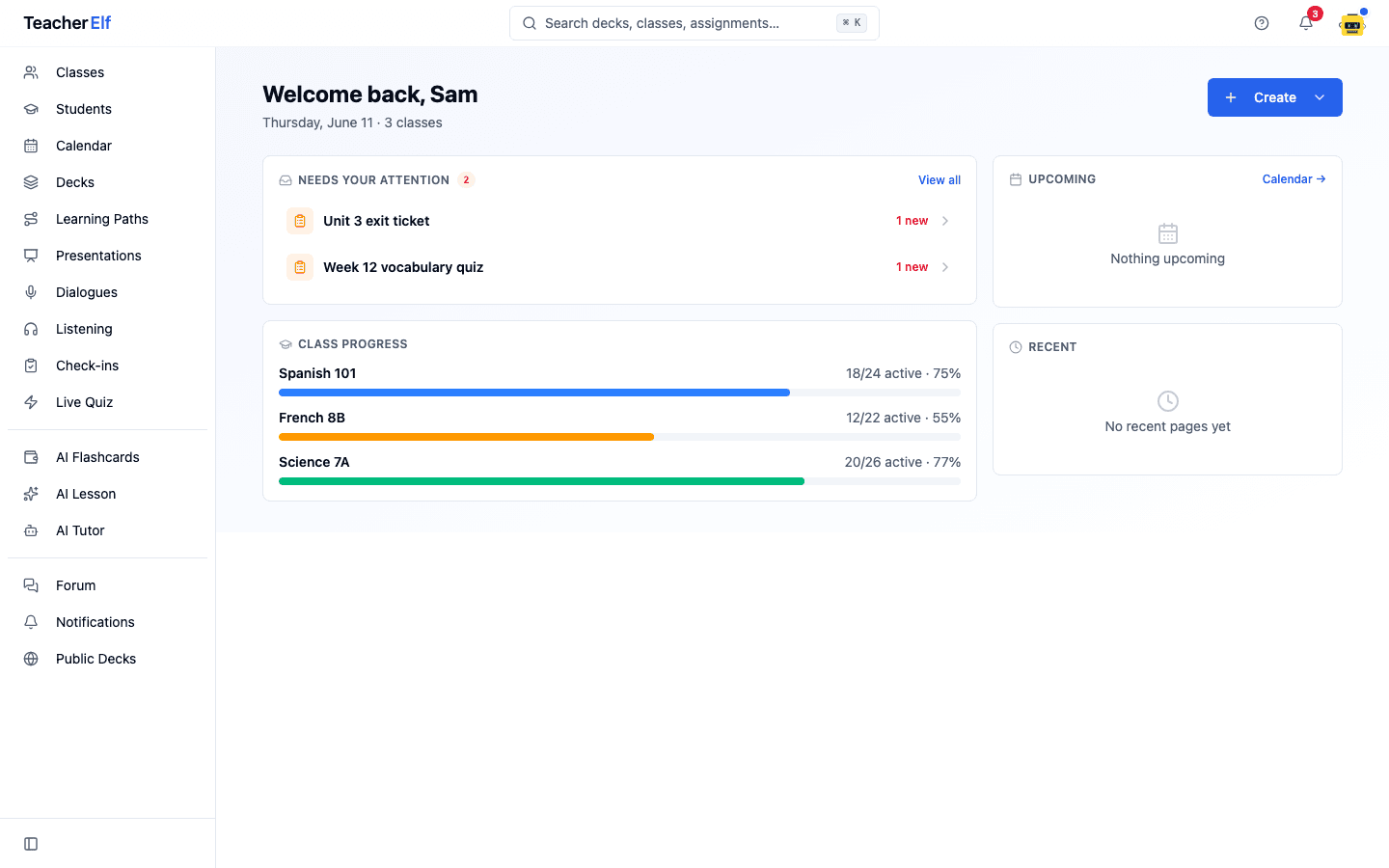Open help via question mark icon

point(1262,23)
